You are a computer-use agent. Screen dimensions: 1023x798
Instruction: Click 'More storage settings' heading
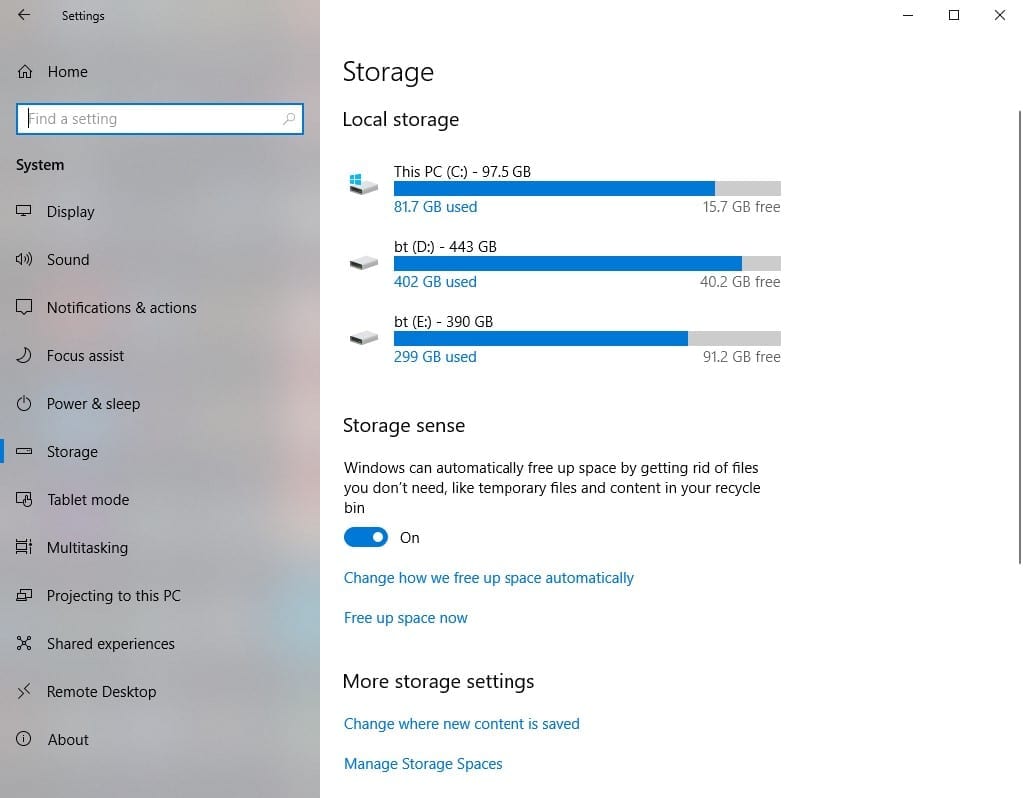pyautogui.click(x=438, y=681)
